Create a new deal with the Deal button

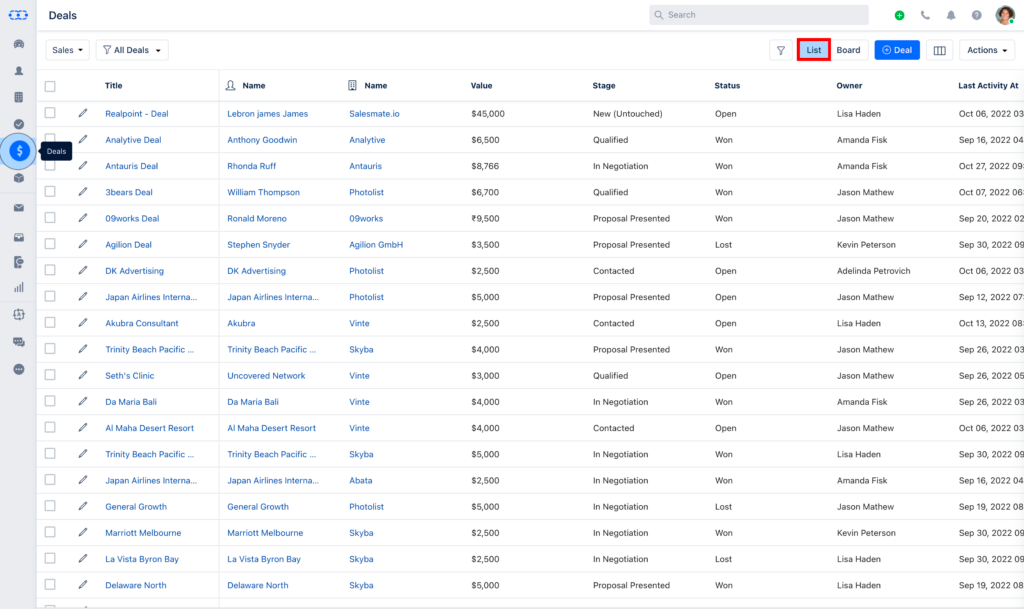coord(897,49)
